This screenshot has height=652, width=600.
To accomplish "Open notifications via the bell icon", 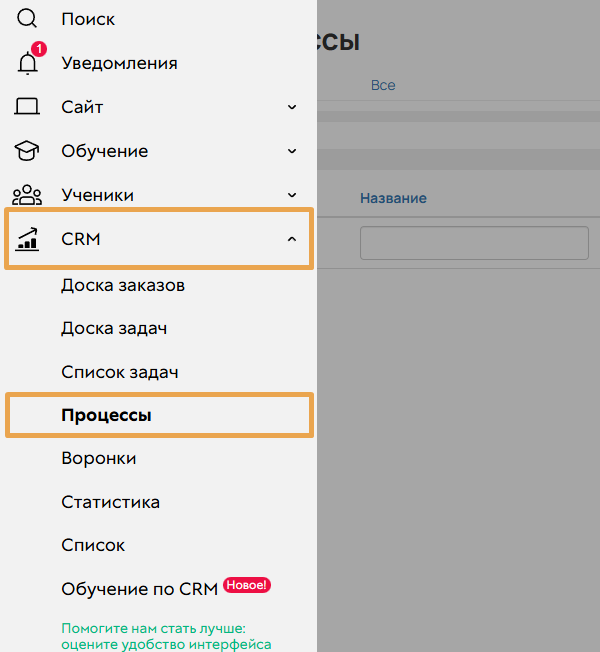I will pyautogui.click(x=28, y=63).
